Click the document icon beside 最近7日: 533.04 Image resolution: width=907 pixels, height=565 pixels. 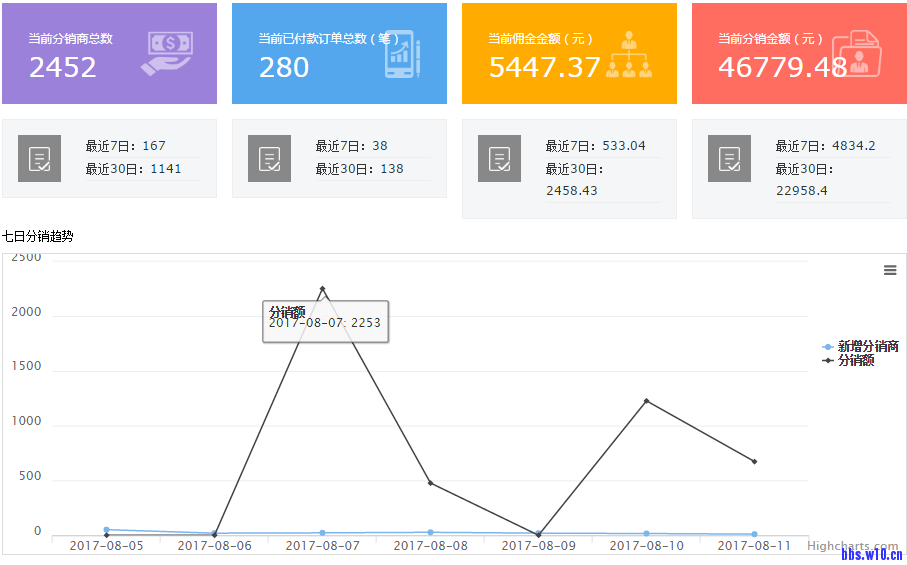click(499, 158)
